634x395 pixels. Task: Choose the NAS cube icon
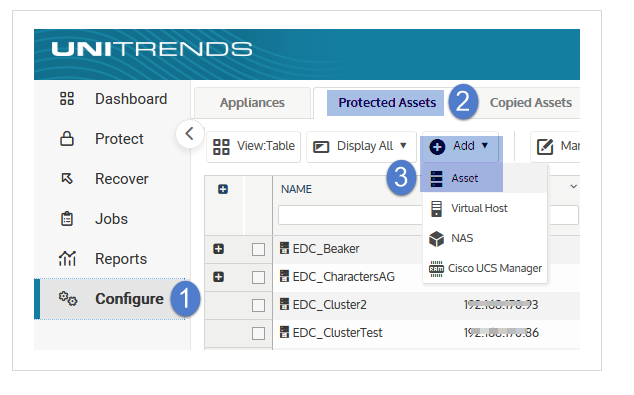[436, 239]
